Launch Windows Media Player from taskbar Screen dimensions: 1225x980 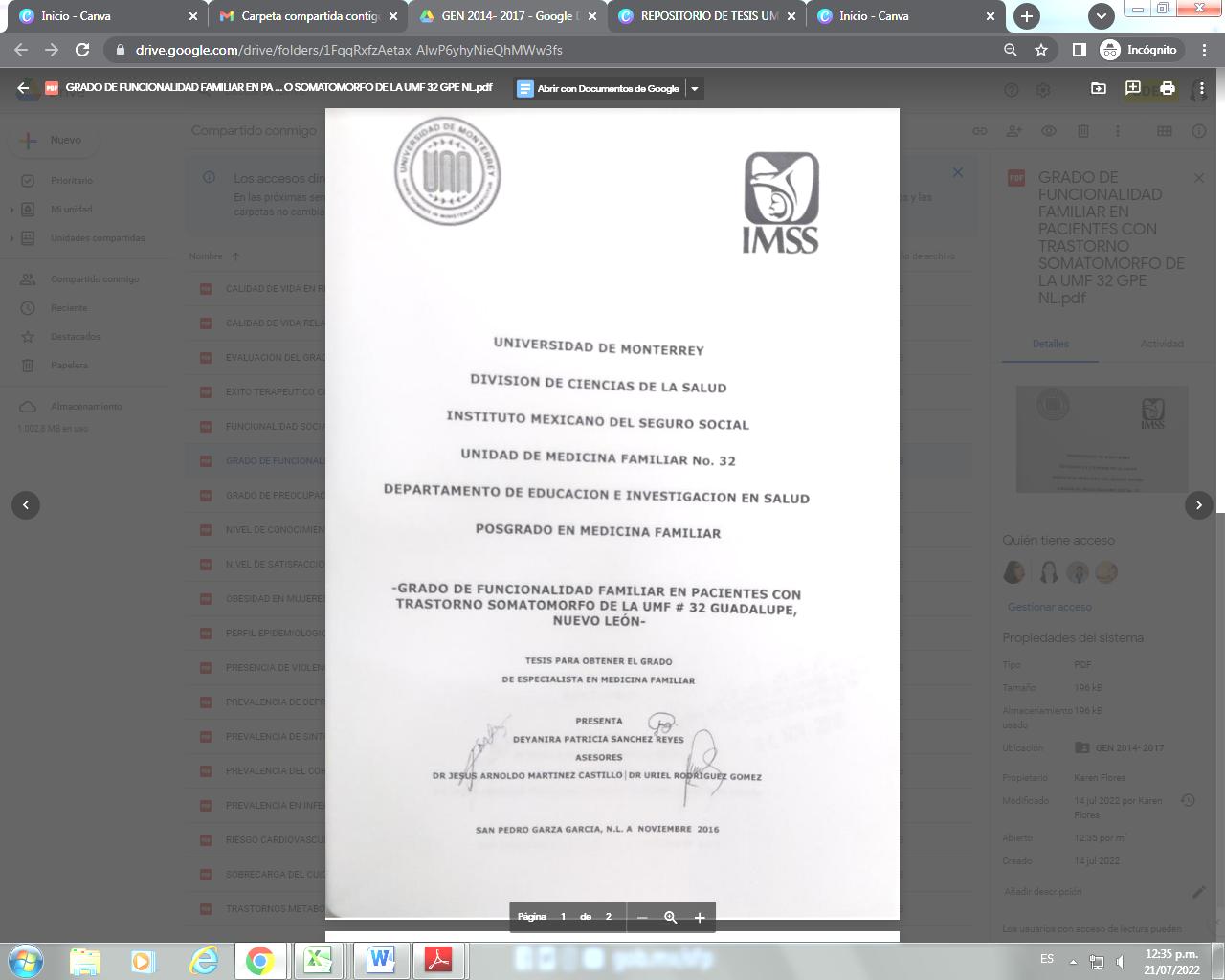[x=143, y=960]
